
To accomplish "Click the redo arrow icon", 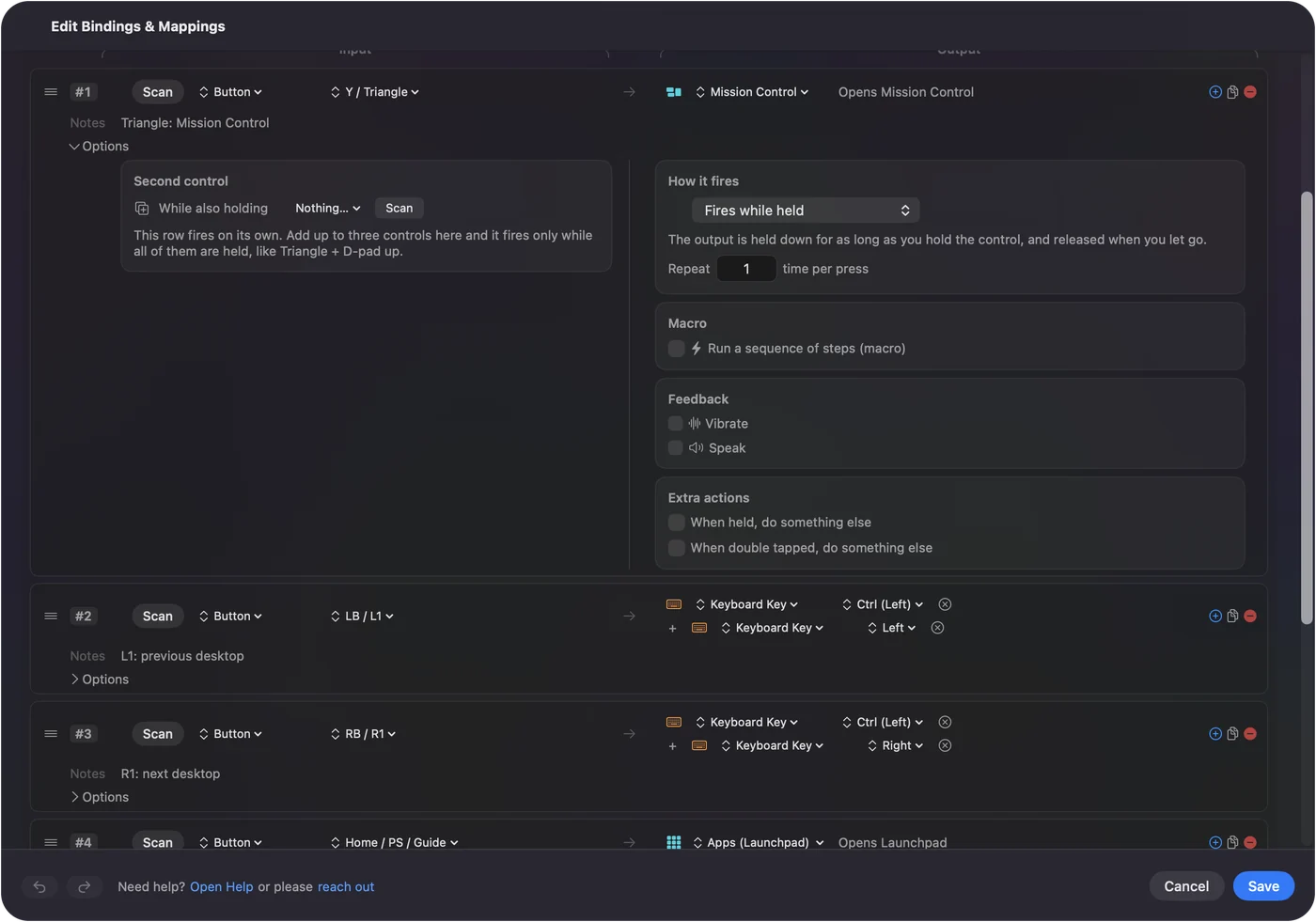I will [x=84, y=886].
